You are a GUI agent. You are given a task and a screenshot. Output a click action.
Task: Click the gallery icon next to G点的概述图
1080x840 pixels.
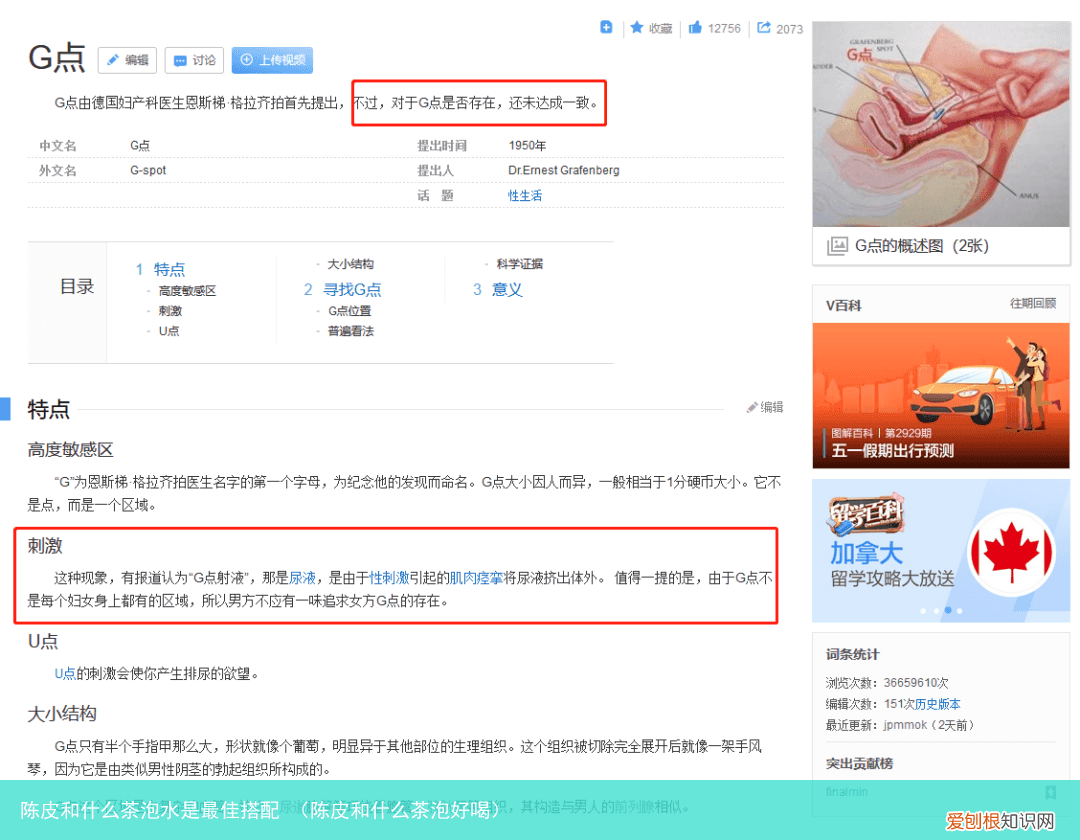837,246
